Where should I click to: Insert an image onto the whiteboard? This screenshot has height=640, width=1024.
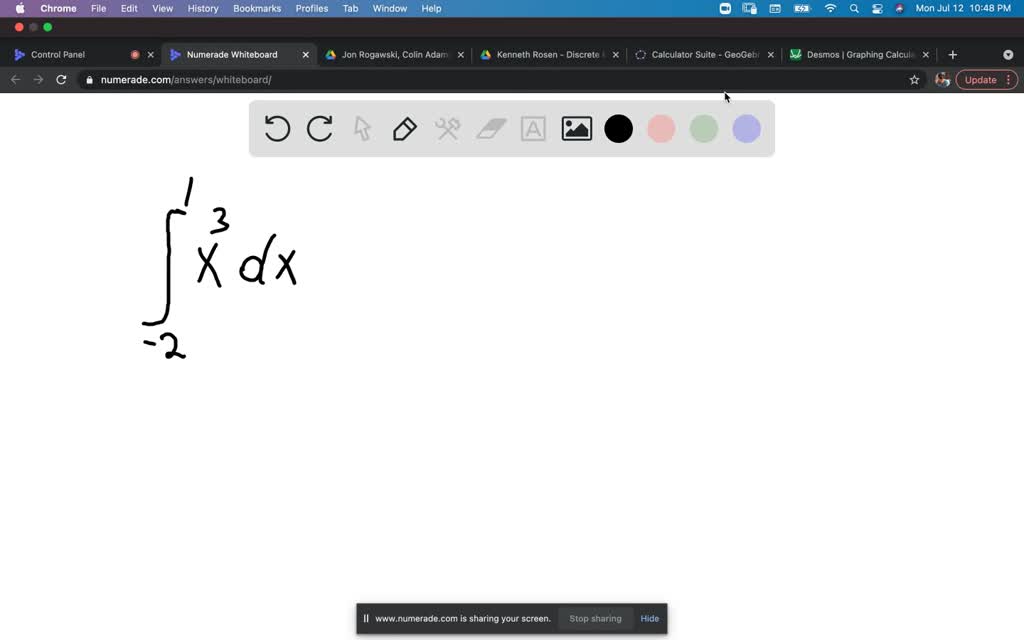tap(577, 128)
